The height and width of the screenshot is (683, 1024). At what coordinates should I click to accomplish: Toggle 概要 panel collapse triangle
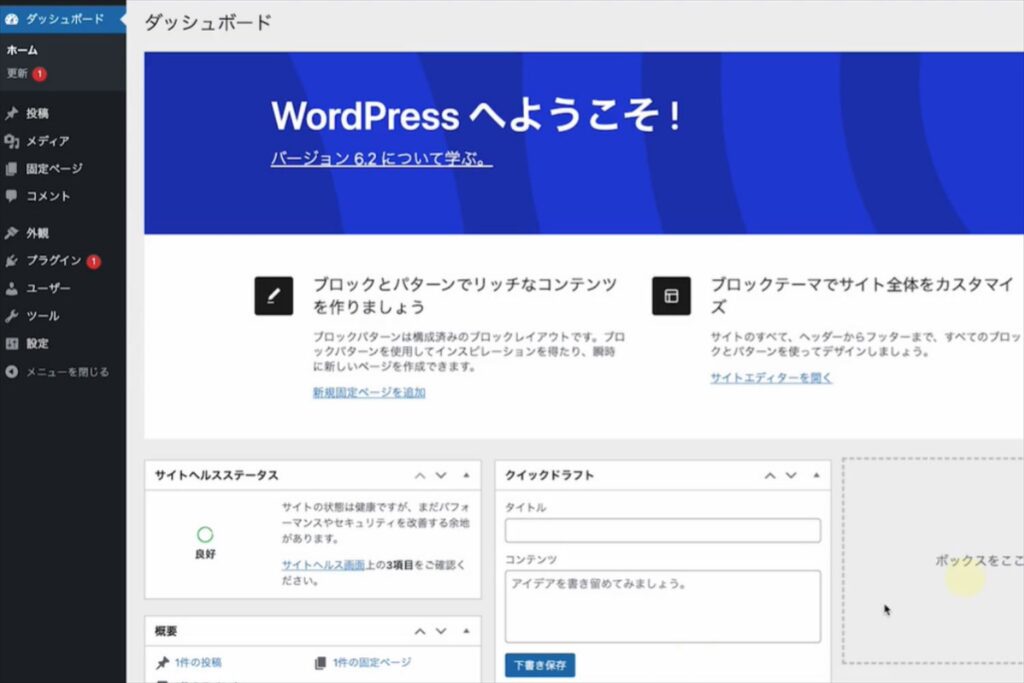pyautogui.click(x=466, y=631)
